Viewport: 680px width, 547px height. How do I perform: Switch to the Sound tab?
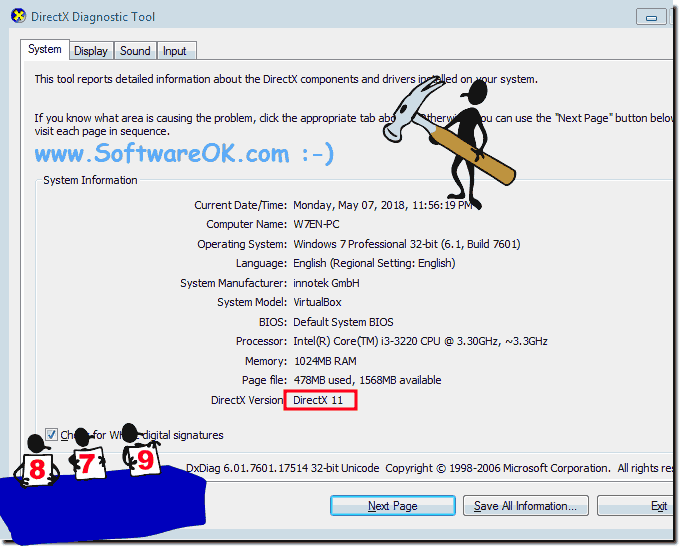click(135, 51)
